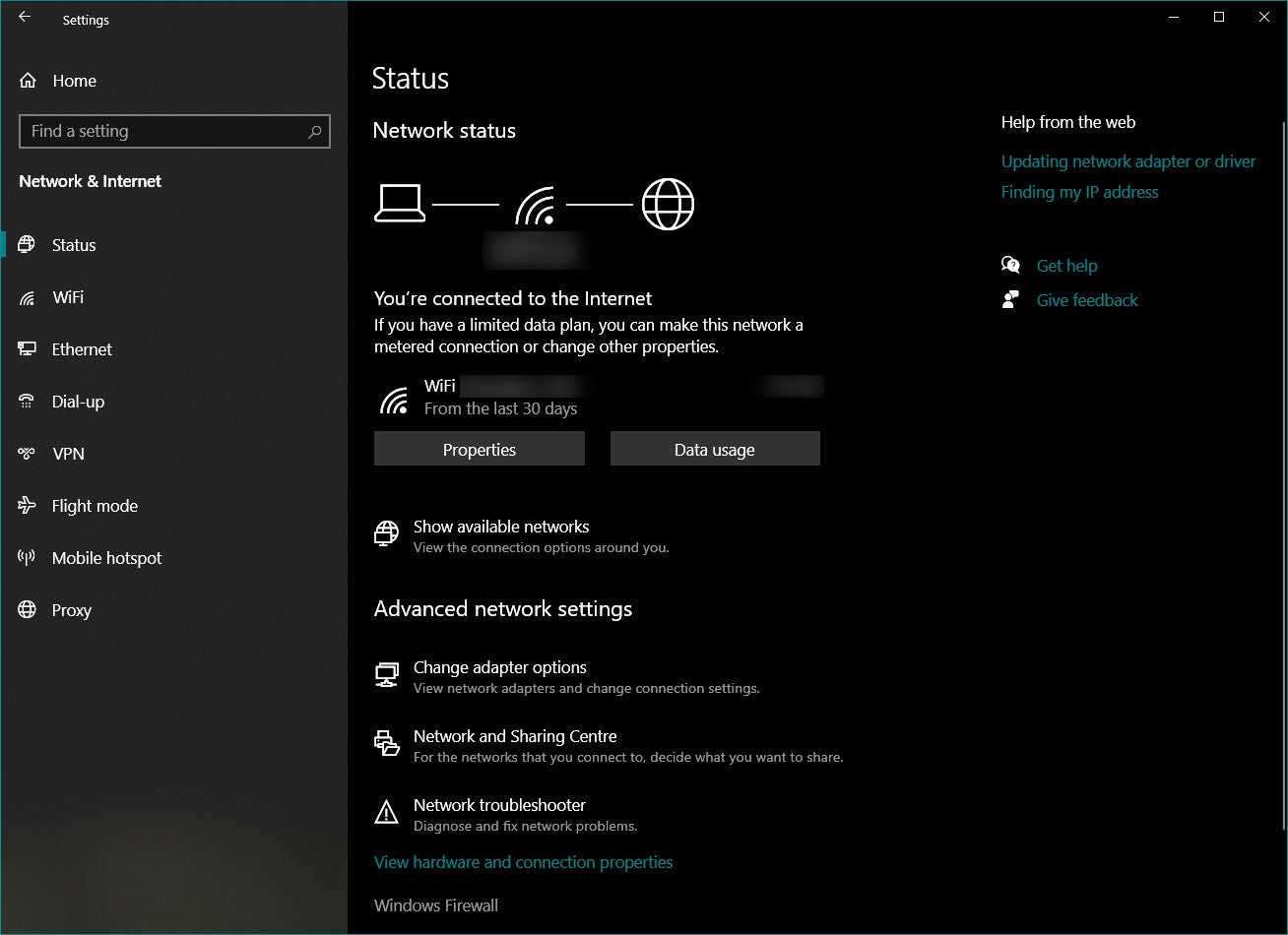1288x935 pixels.
Task: Click the Ethernet monitor icon in sidebar
Action: tap(28, 349)
